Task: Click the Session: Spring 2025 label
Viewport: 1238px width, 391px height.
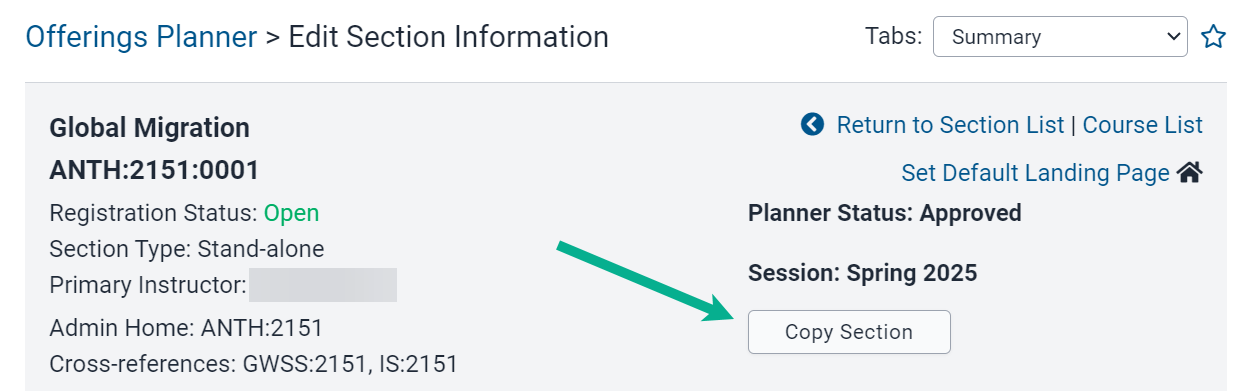Action: (862, 272)
